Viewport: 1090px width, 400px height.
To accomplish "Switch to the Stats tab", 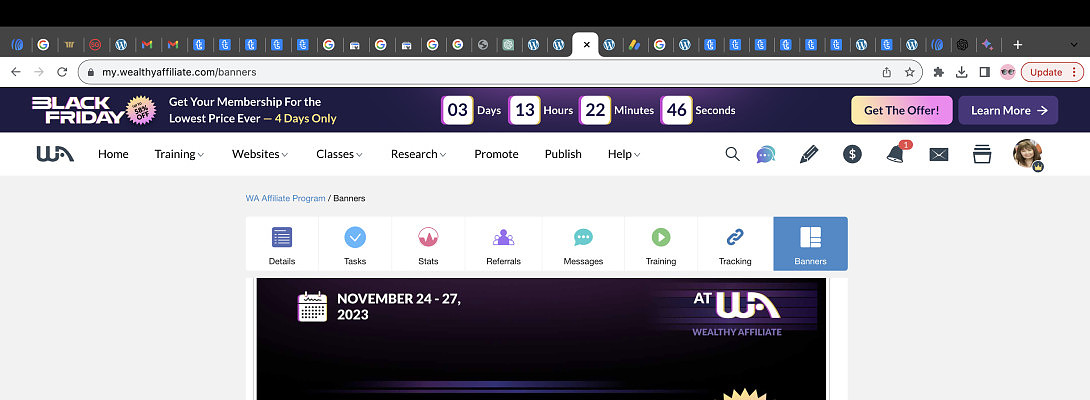I will click(428, 244).
